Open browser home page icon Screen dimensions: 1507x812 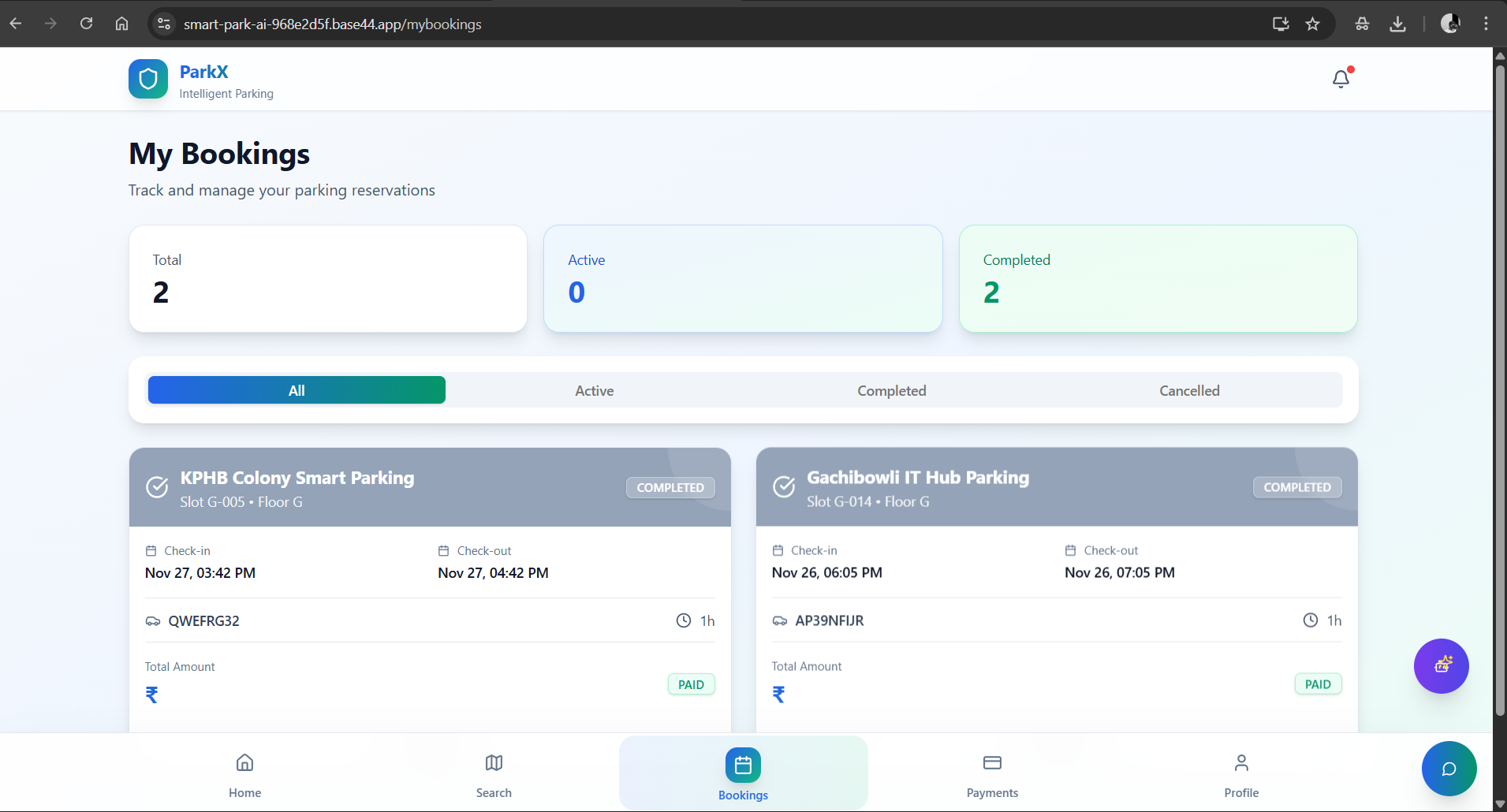[121, 24]
